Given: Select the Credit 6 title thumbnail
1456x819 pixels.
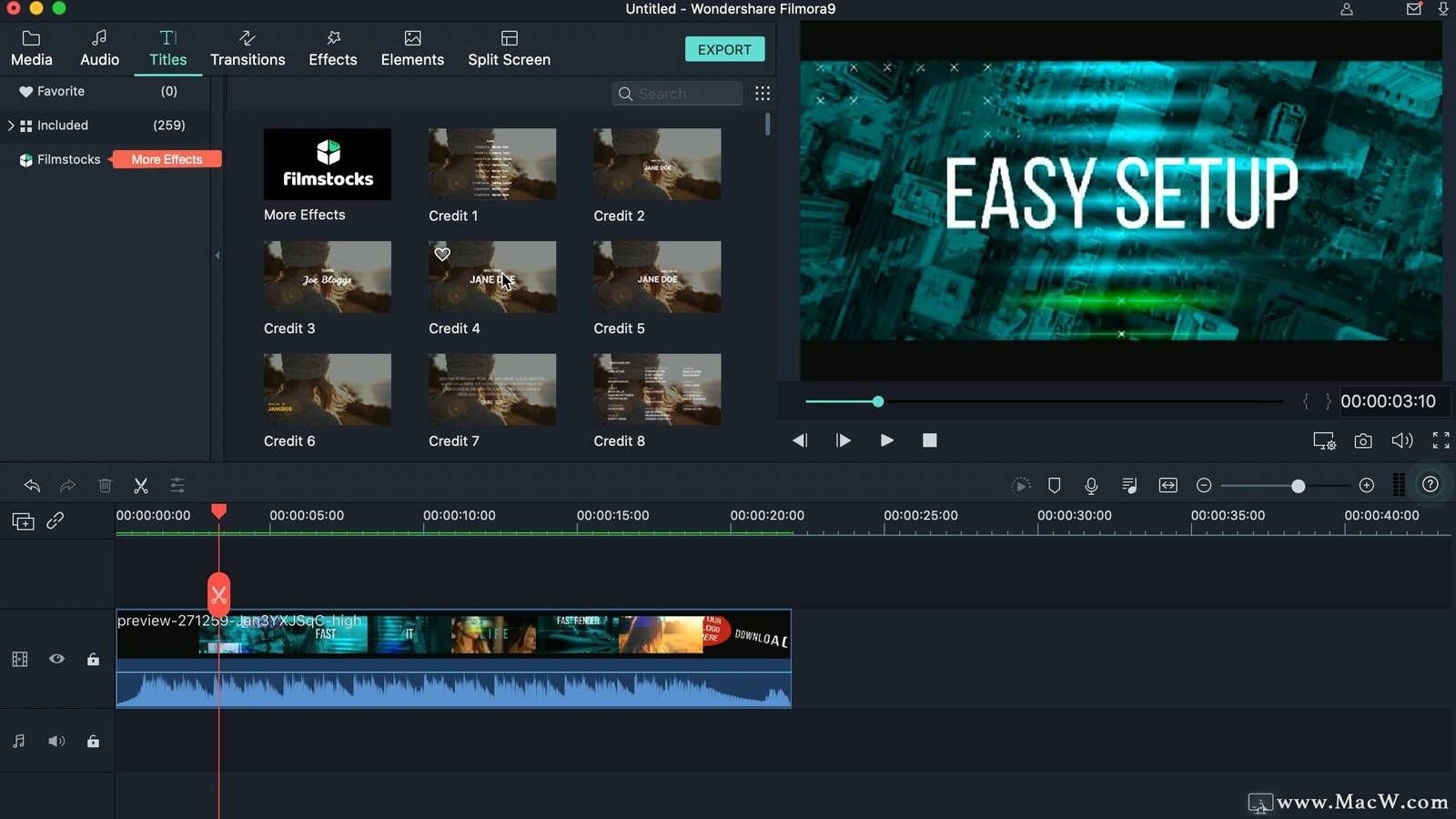Looking at the screenshot, I should click(328, 389).
